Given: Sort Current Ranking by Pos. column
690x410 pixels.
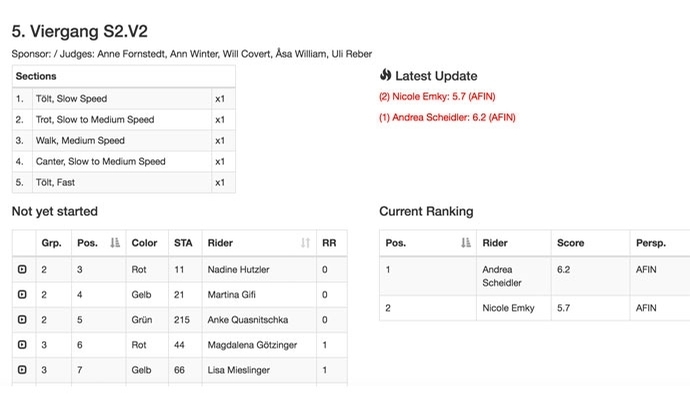Looking at the screenshot, I should (466, 243).
